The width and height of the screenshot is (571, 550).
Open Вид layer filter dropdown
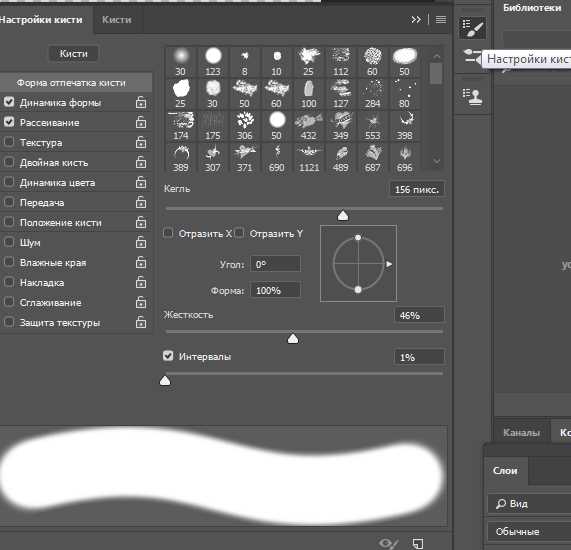tap(529, 503)
